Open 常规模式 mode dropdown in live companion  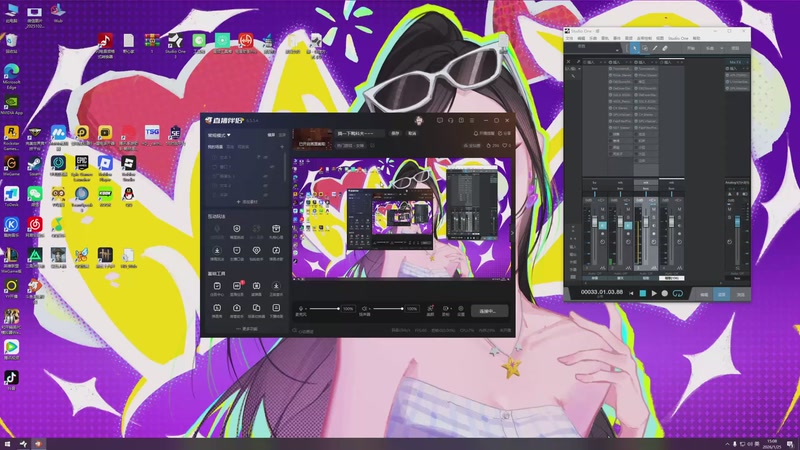pyautogui.click(x=219, y=135)
